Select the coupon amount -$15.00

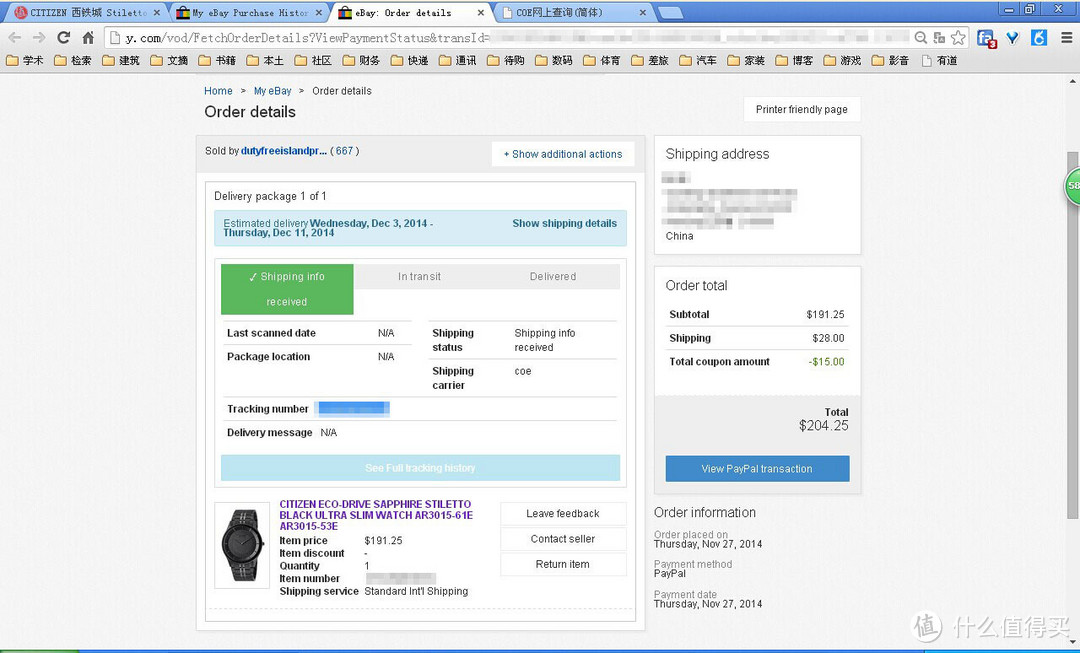point(826,362)
